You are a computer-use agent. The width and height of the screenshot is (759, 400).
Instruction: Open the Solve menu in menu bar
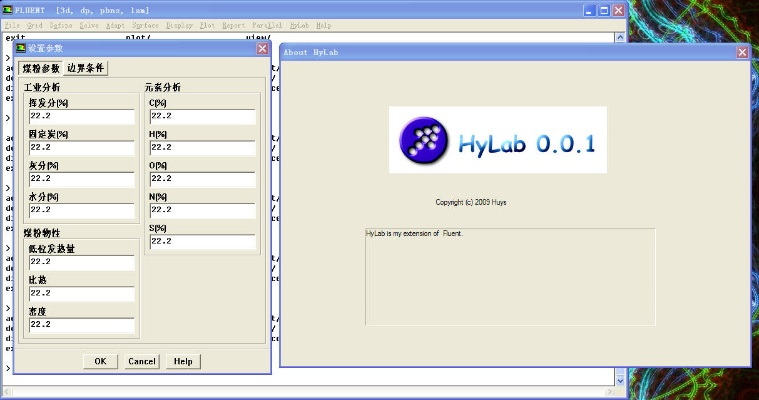pos(88,25)
